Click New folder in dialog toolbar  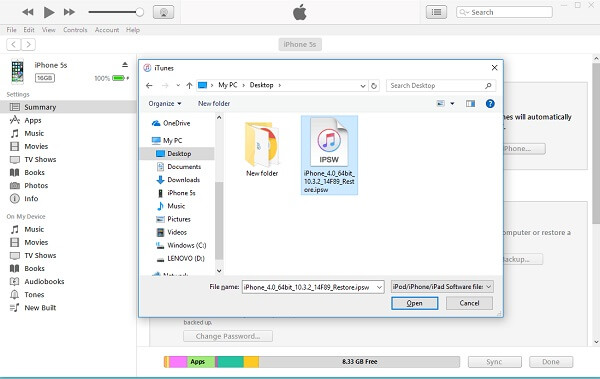(214, 103)
